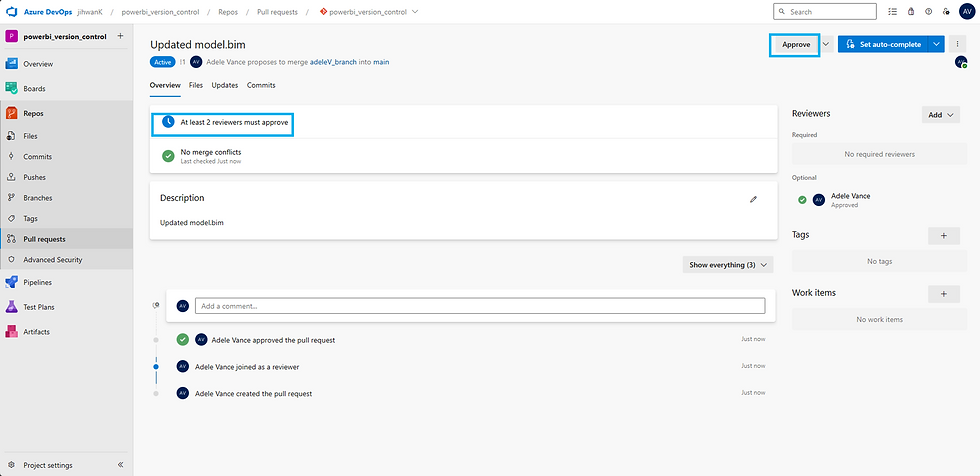Click 'No required reviewers' placeholder

point(879,154)
